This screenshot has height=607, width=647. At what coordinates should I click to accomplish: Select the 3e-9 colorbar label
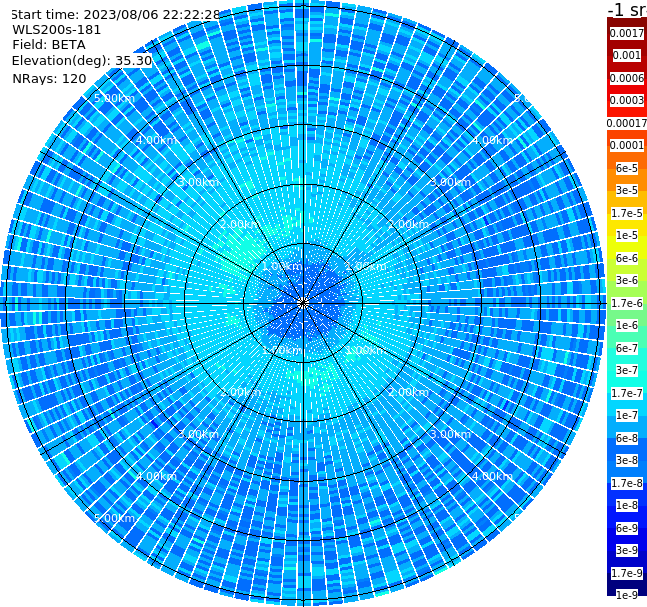(x=627, y=550)
